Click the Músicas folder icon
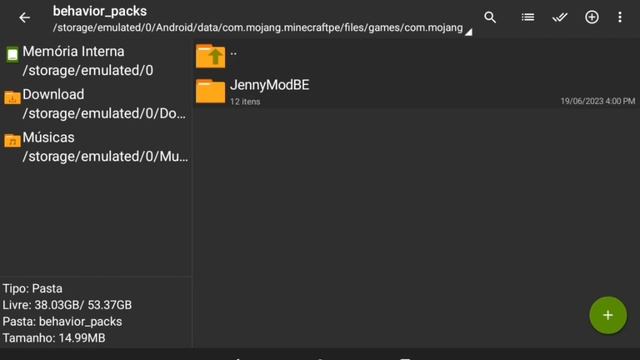 click(x=12, y=140)
